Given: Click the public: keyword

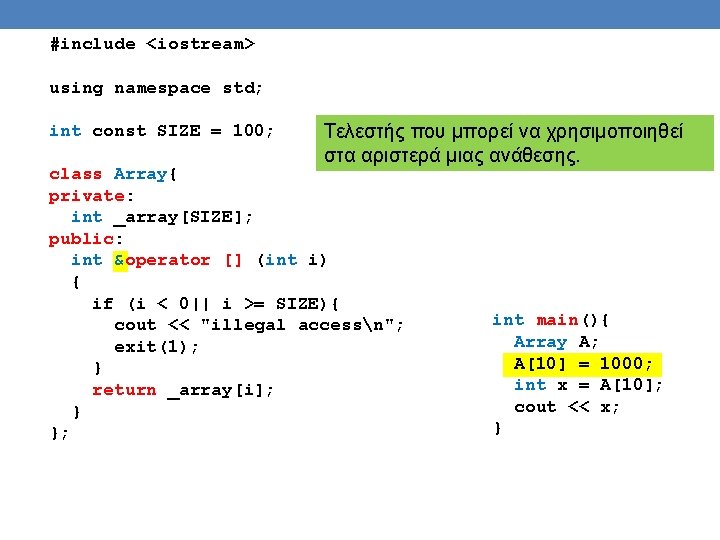Looking at the screenshot, I should click(x=85, y=239).
